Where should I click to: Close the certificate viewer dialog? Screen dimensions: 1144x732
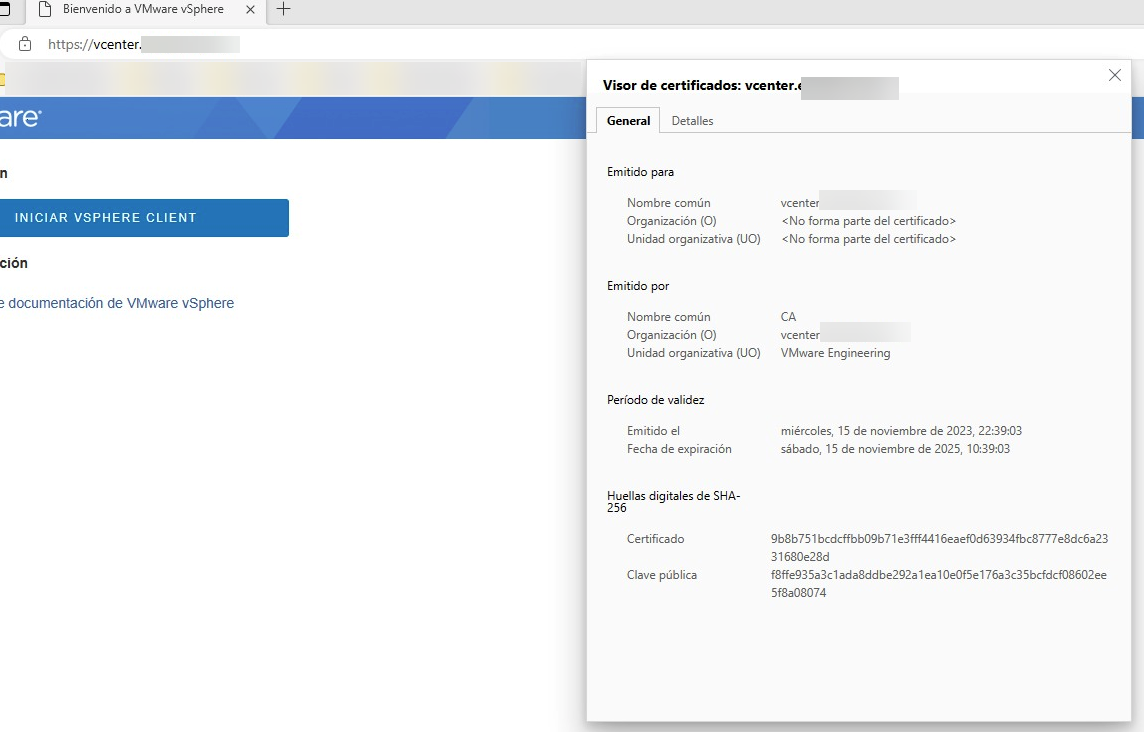(1114, 75)
